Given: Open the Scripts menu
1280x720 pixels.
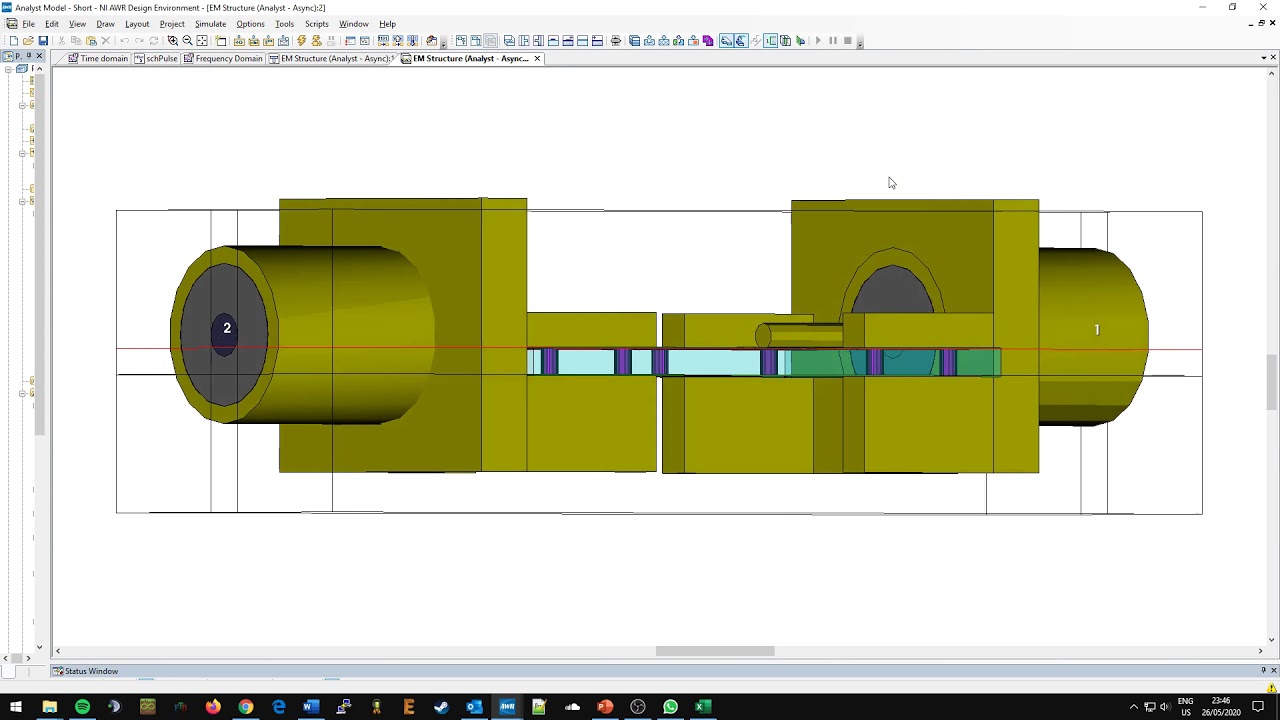Looking at the screenshot, I should 317,24.
